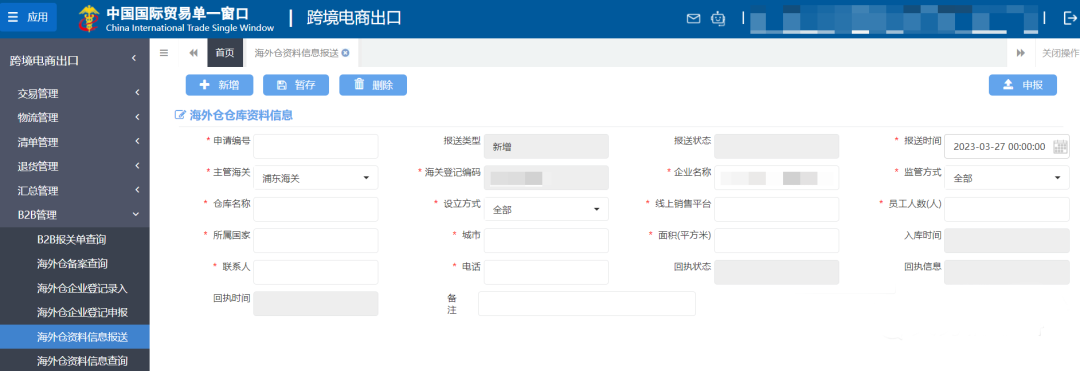Image resolution: width=1080 pixels, height=371 pixels.
Task: Open the 主管海关 dropdown
Action: click(x=315, y=178)
